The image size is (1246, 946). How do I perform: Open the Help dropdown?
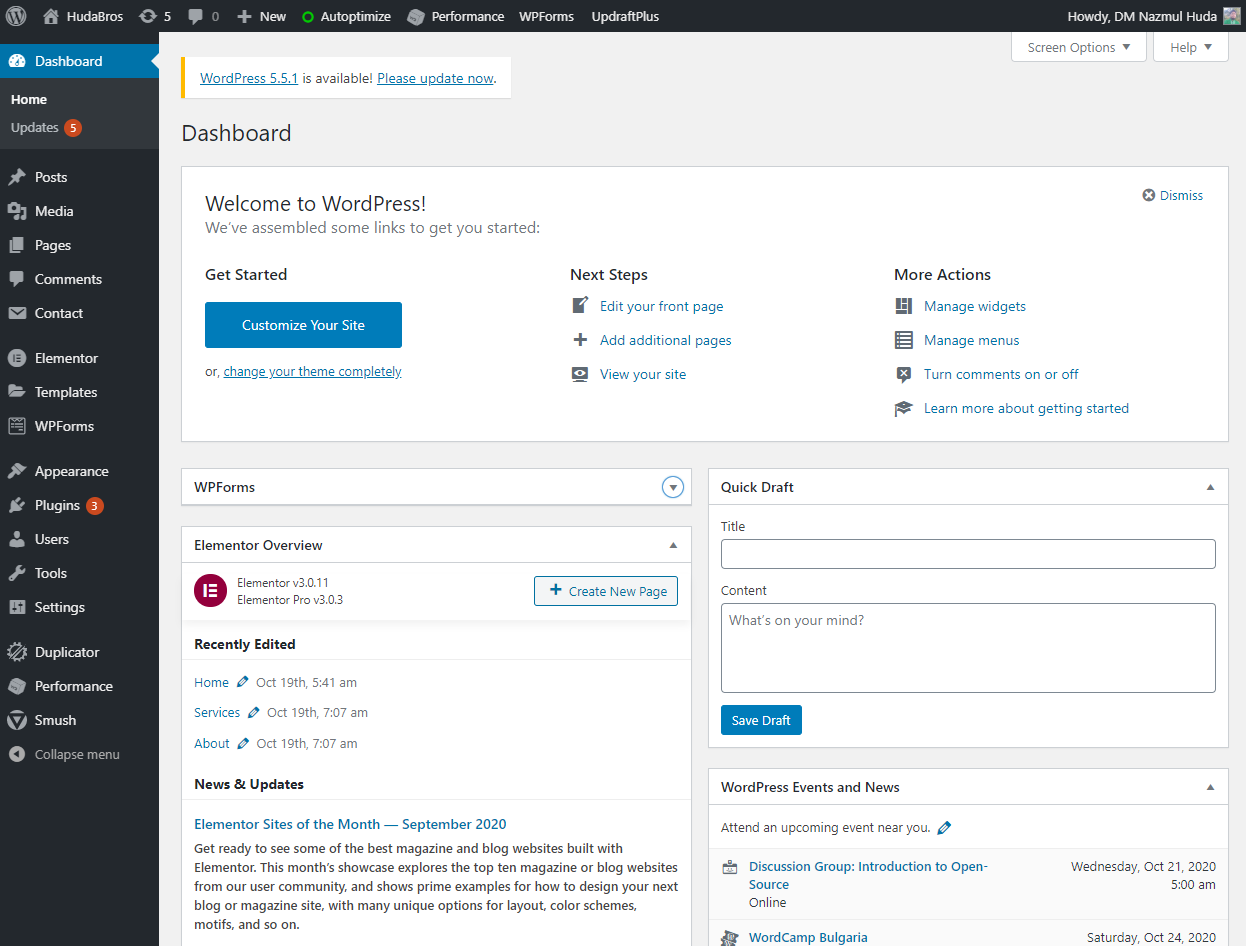[x=1190, y=46]
